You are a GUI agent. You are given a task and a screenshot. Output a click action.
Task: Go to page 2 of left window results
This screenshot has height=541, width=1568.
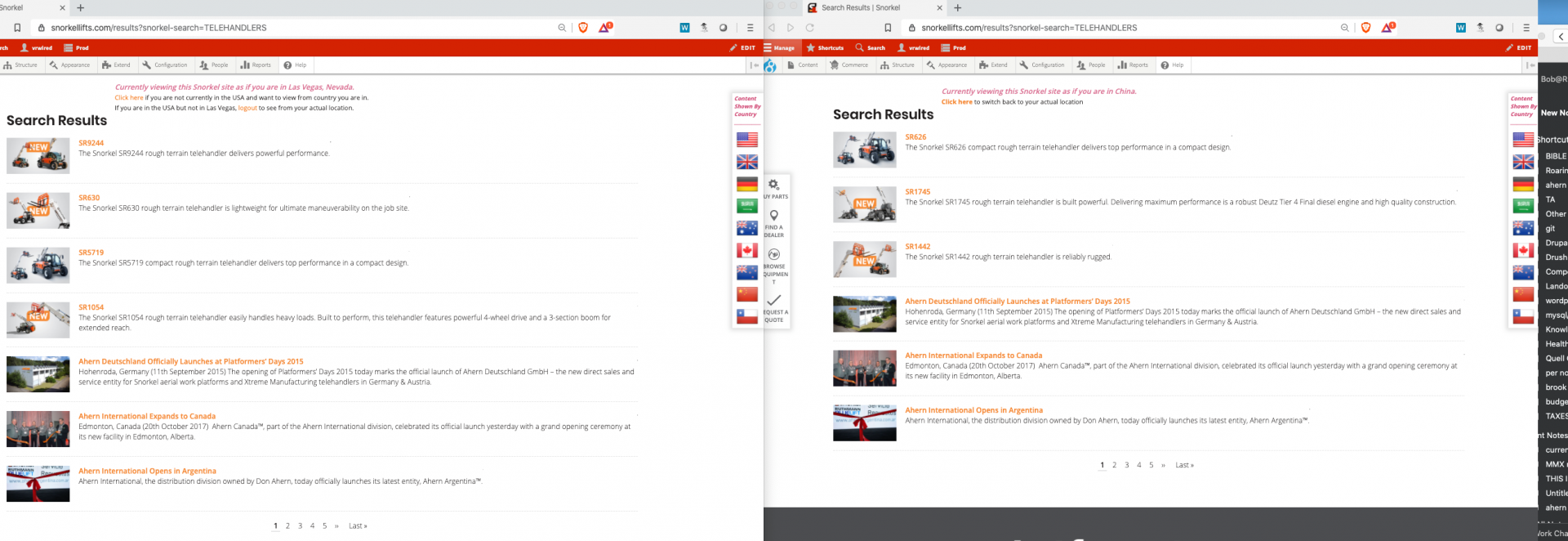point(287,526)
